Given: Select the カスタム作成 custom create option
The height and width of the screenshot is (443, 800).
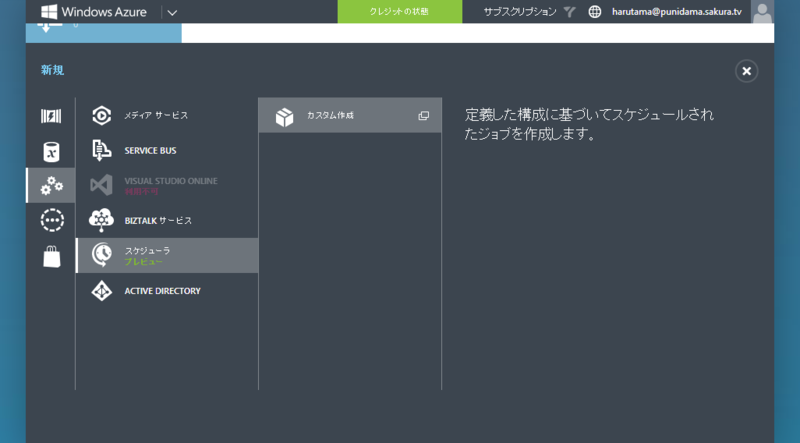Looking at the screenshot, I should coord(350,115).
